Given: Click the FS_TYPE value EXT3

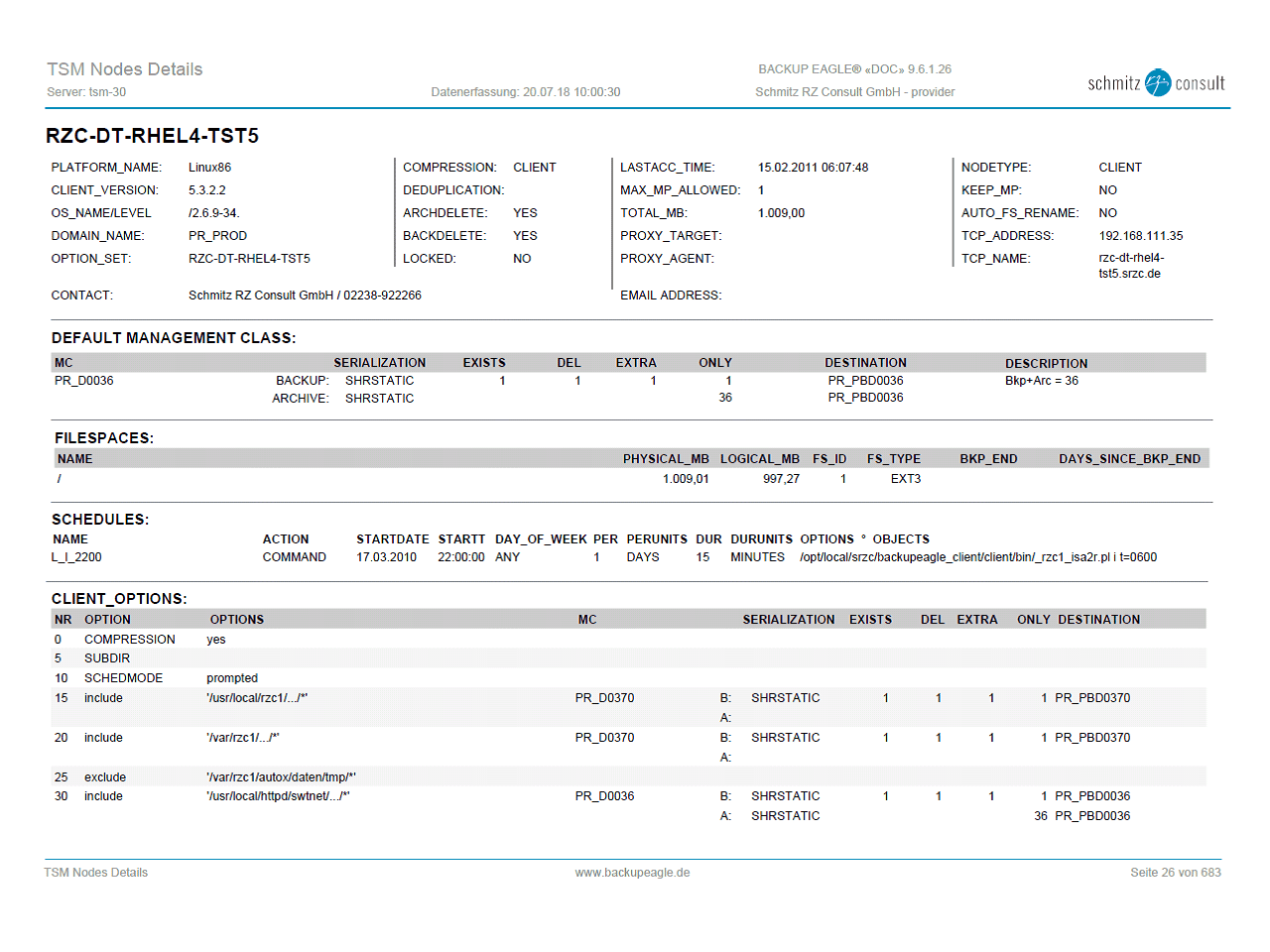Looking at the screenshot, I should 905,479.
